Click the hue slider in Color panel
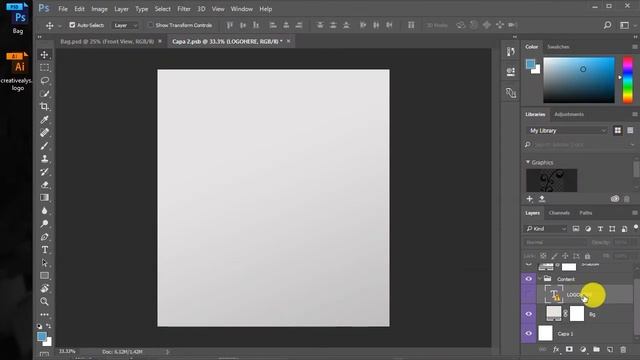 tap(627, 80)
